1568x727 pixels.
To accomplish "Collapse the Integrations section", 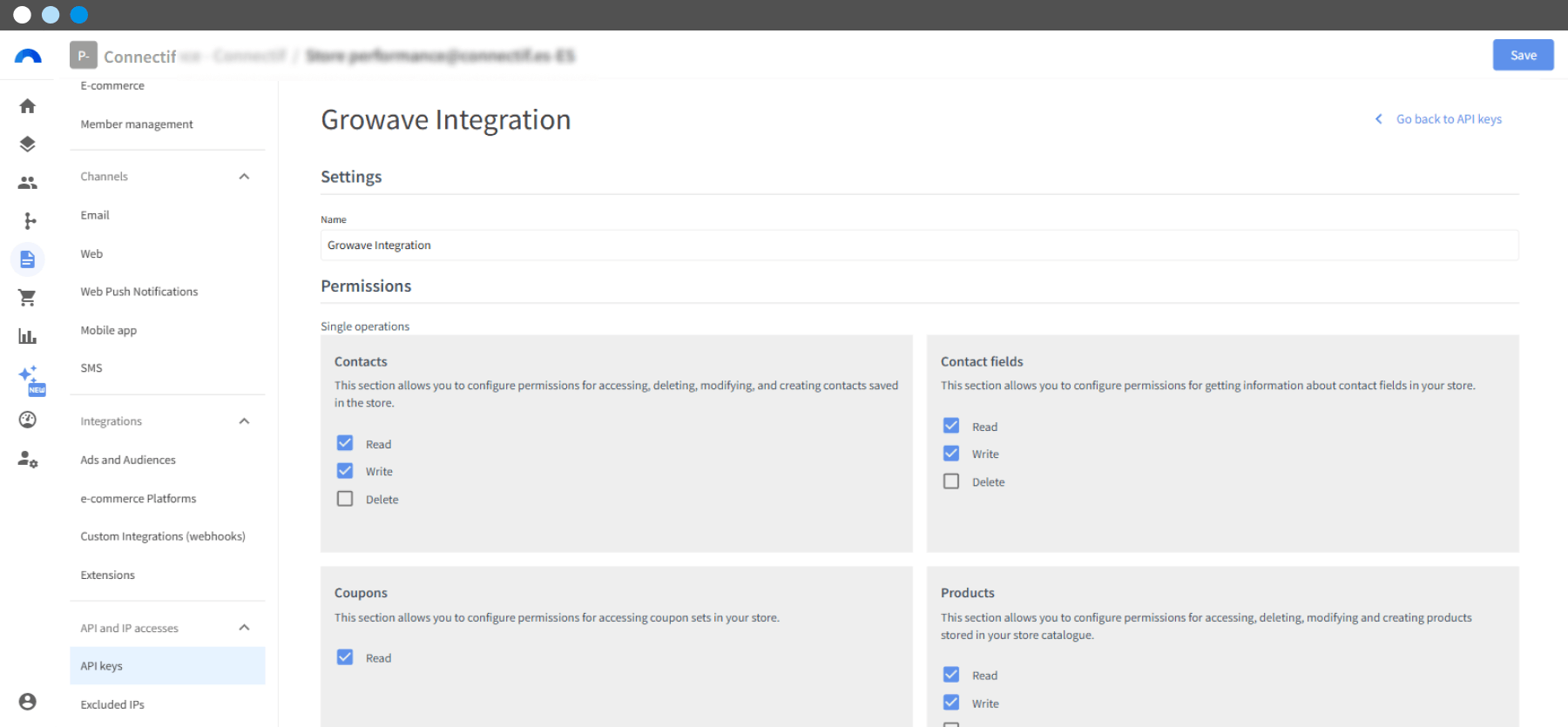I will pos(244,421).
